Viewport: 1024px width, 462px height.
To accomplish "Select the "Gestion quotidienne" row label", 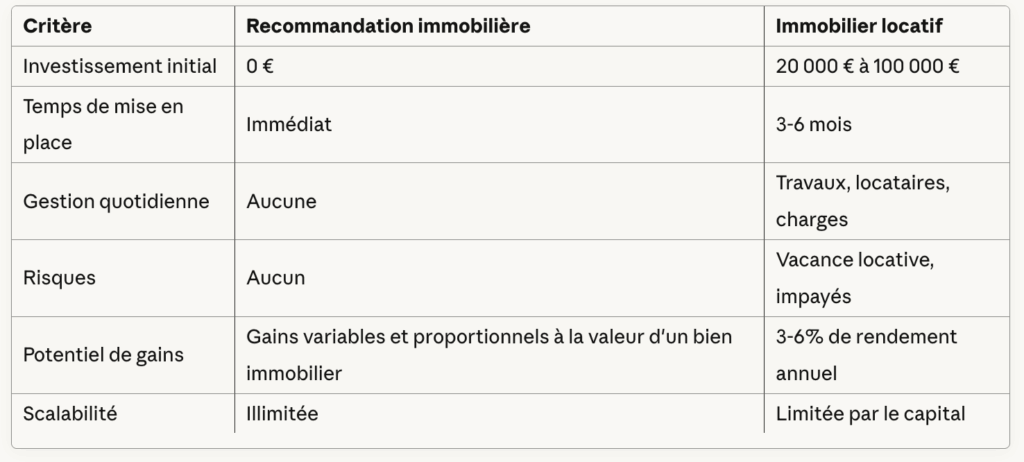I will 116,201.
